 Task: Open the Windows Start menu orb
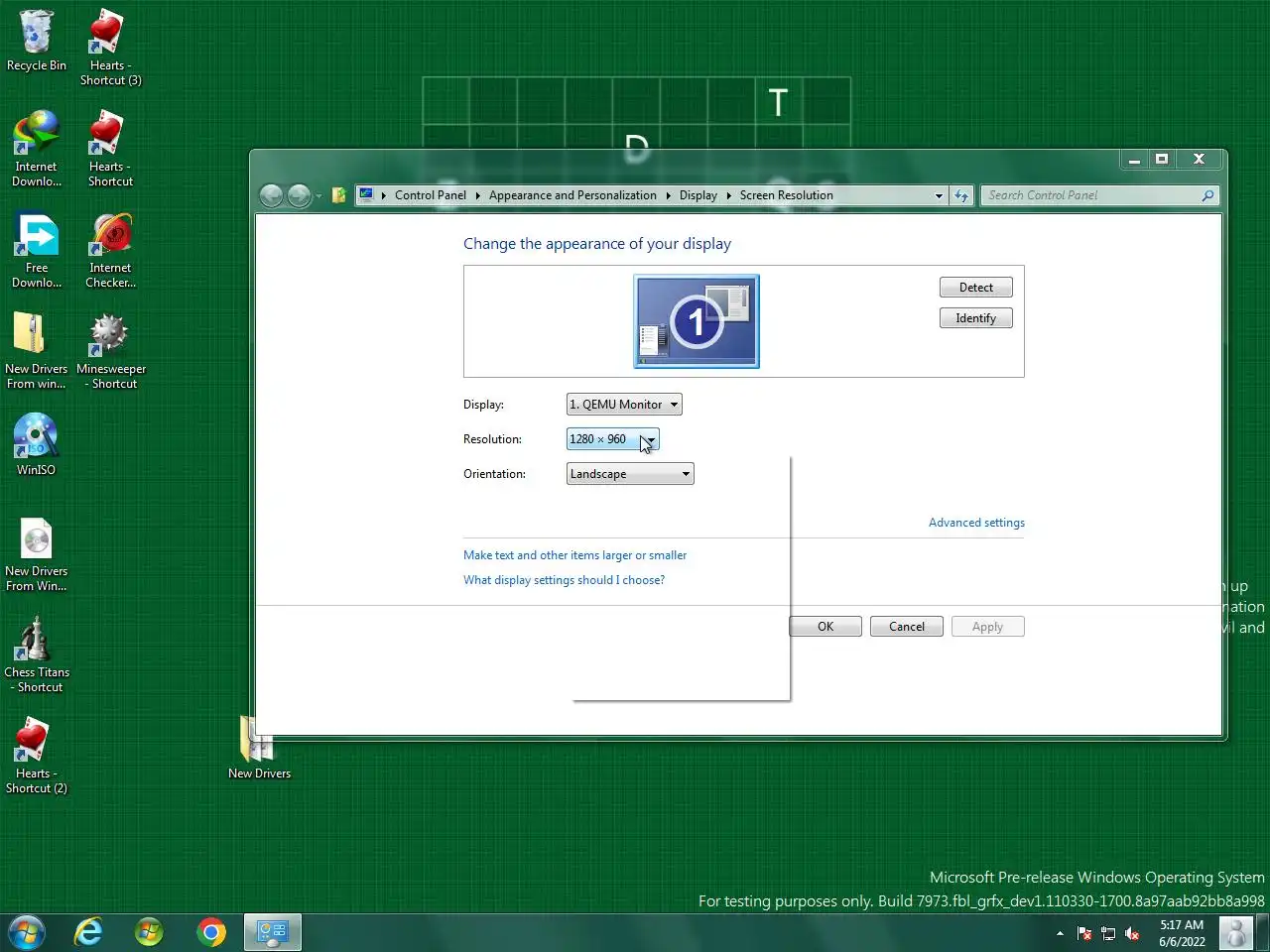tap(27, 932)
